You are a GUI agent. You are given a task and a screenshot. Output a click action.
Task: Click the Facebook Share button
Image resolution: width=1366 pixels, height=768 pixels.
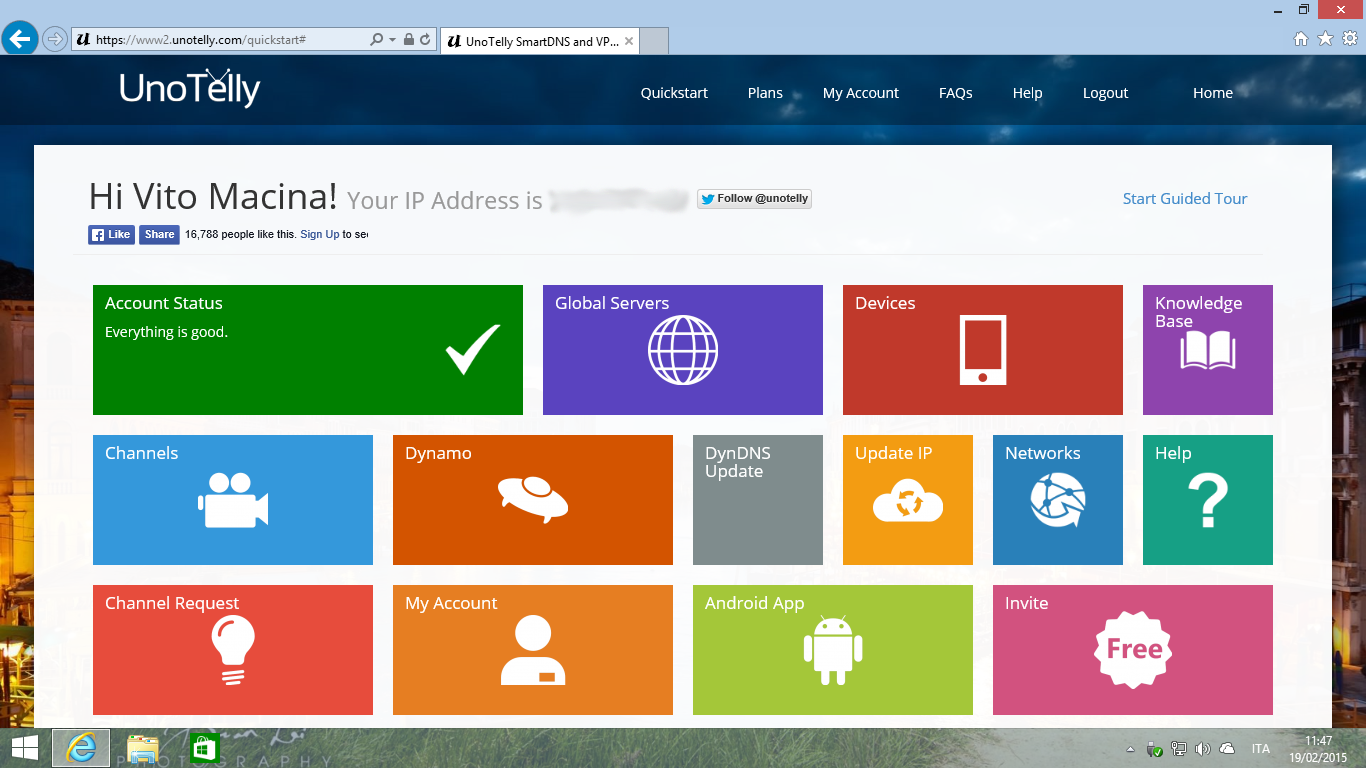coord(159,234)
